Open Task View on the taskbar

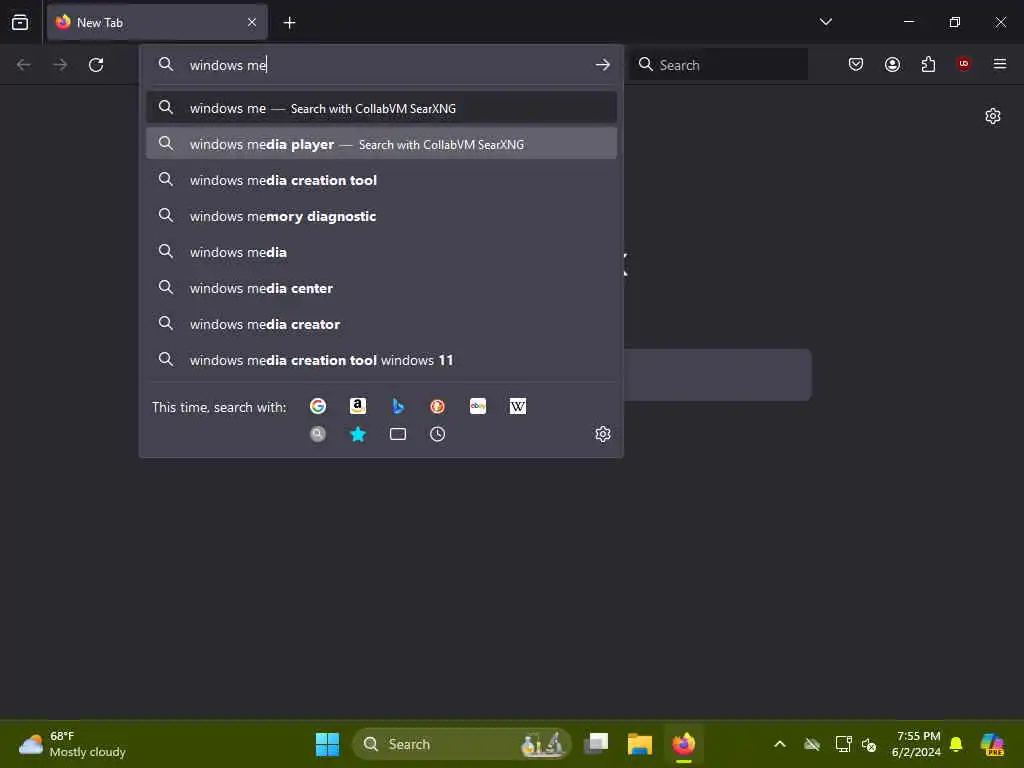tap(596, 744)
